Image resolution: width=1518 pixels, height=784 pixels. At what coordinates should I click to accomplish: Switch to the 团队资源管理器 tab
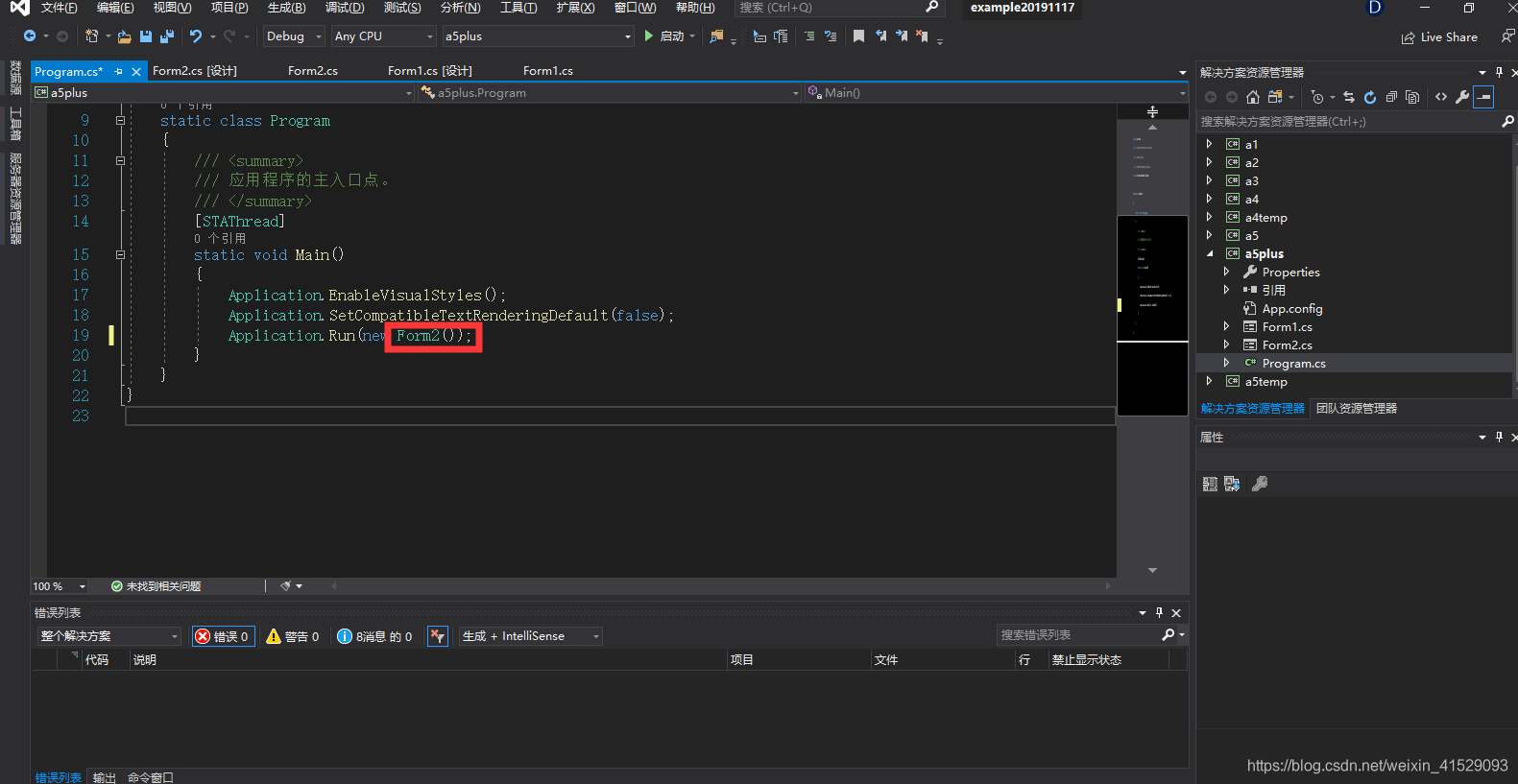tap(1357, 409)
